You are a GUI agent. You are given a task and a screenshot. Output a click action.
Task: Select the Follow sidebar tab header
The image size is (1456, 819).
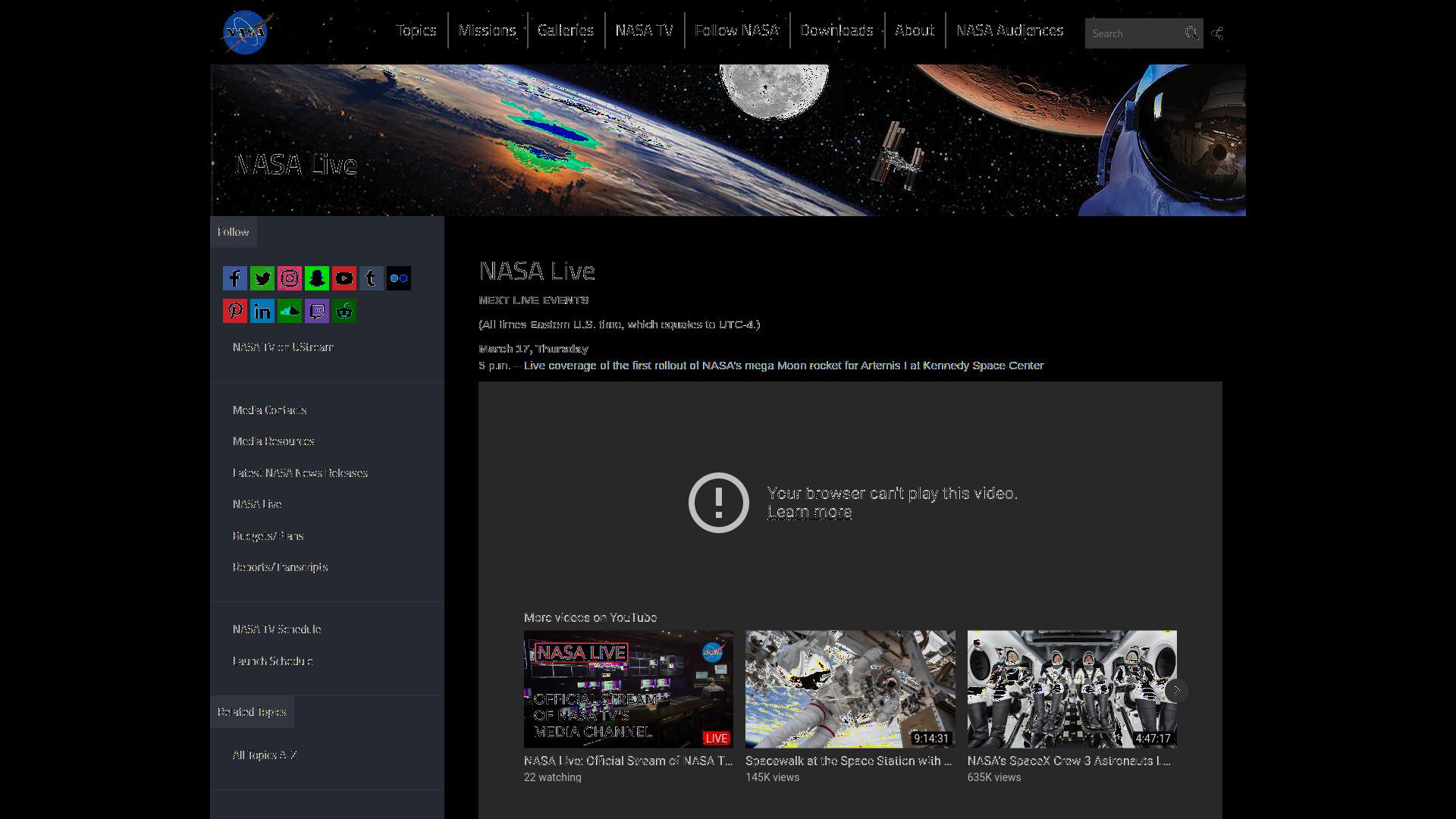234,232
